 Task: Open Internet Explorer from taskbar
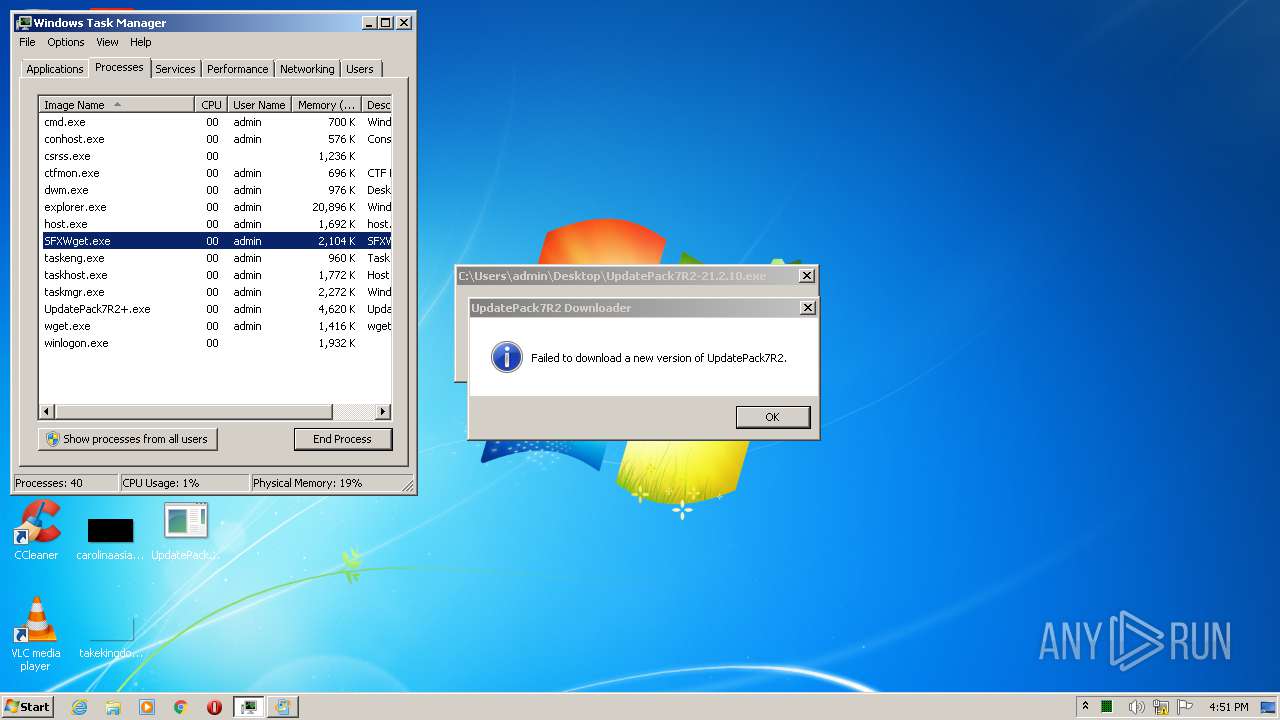(x=80, y=707)
